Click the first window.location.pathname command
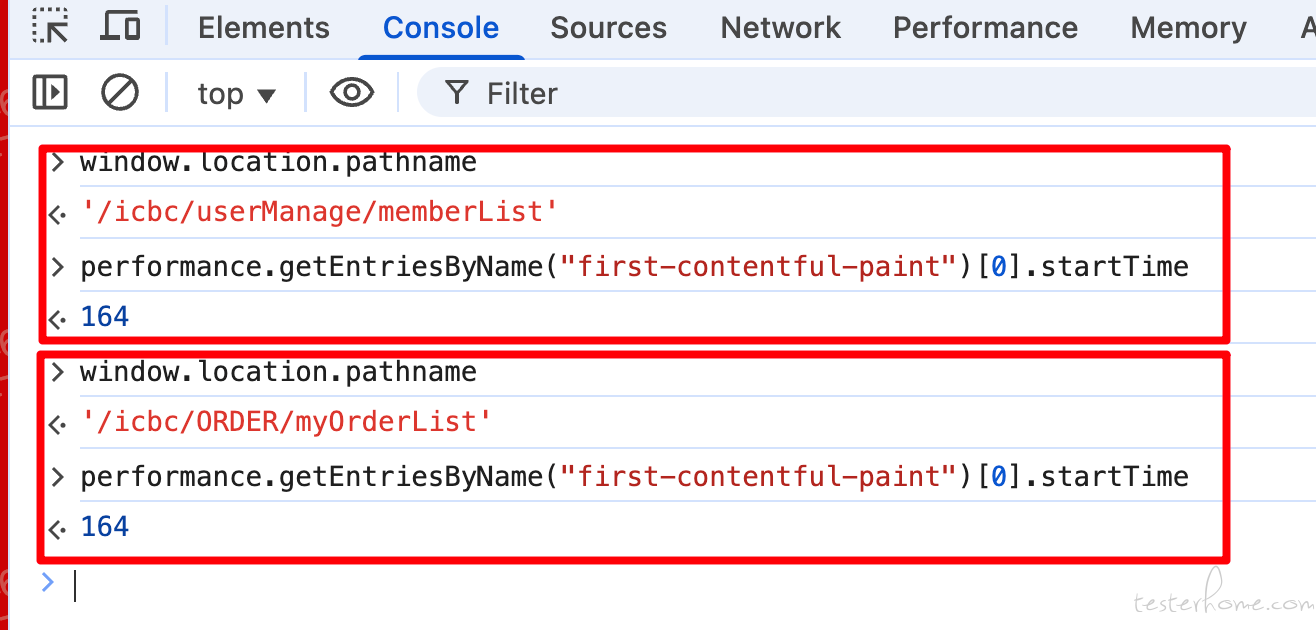This screenshot has height=630, width=1316. (278, 162)
